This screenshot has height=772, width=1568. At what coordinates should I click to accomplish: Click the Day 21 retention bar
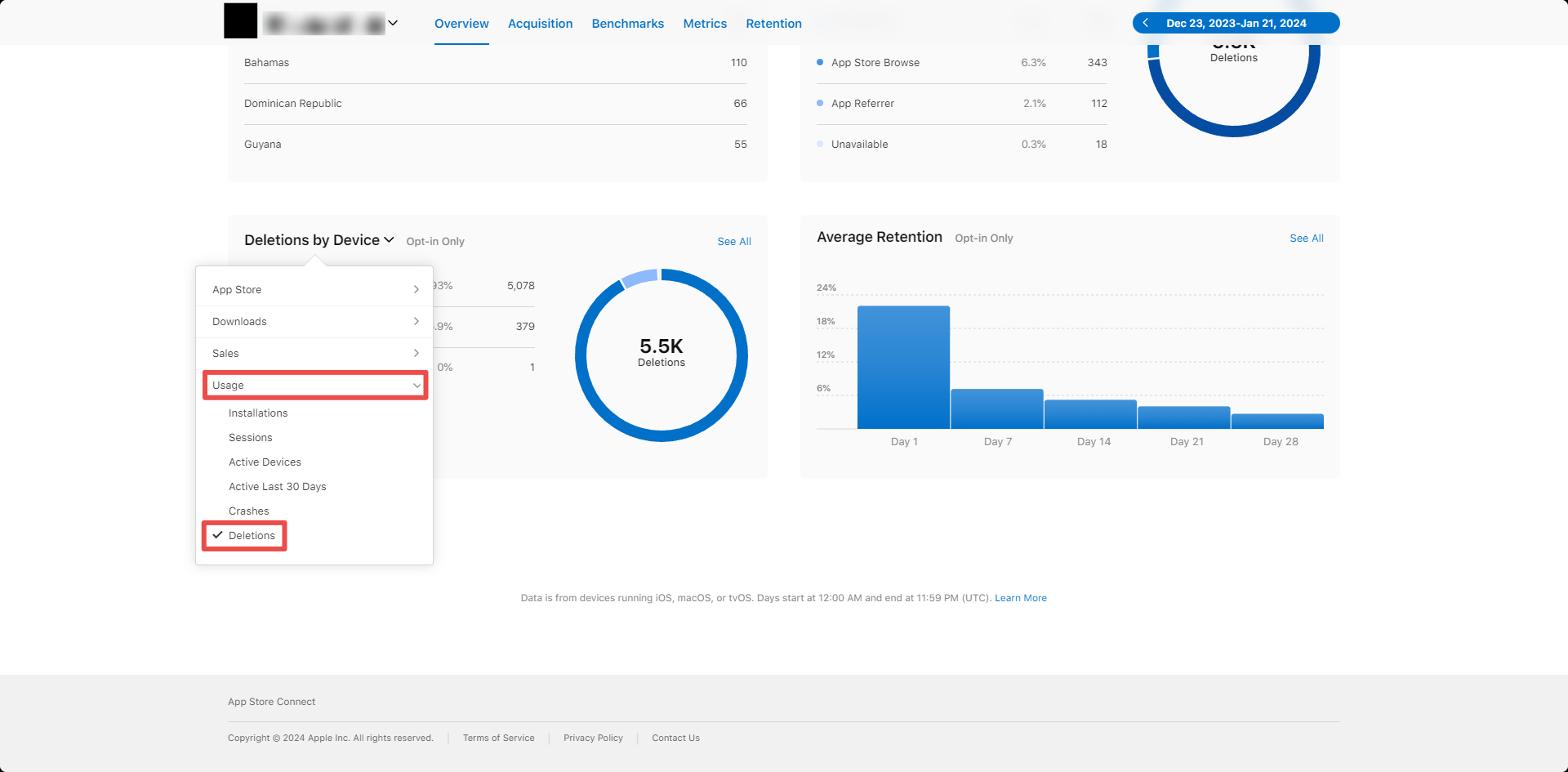1184,417
